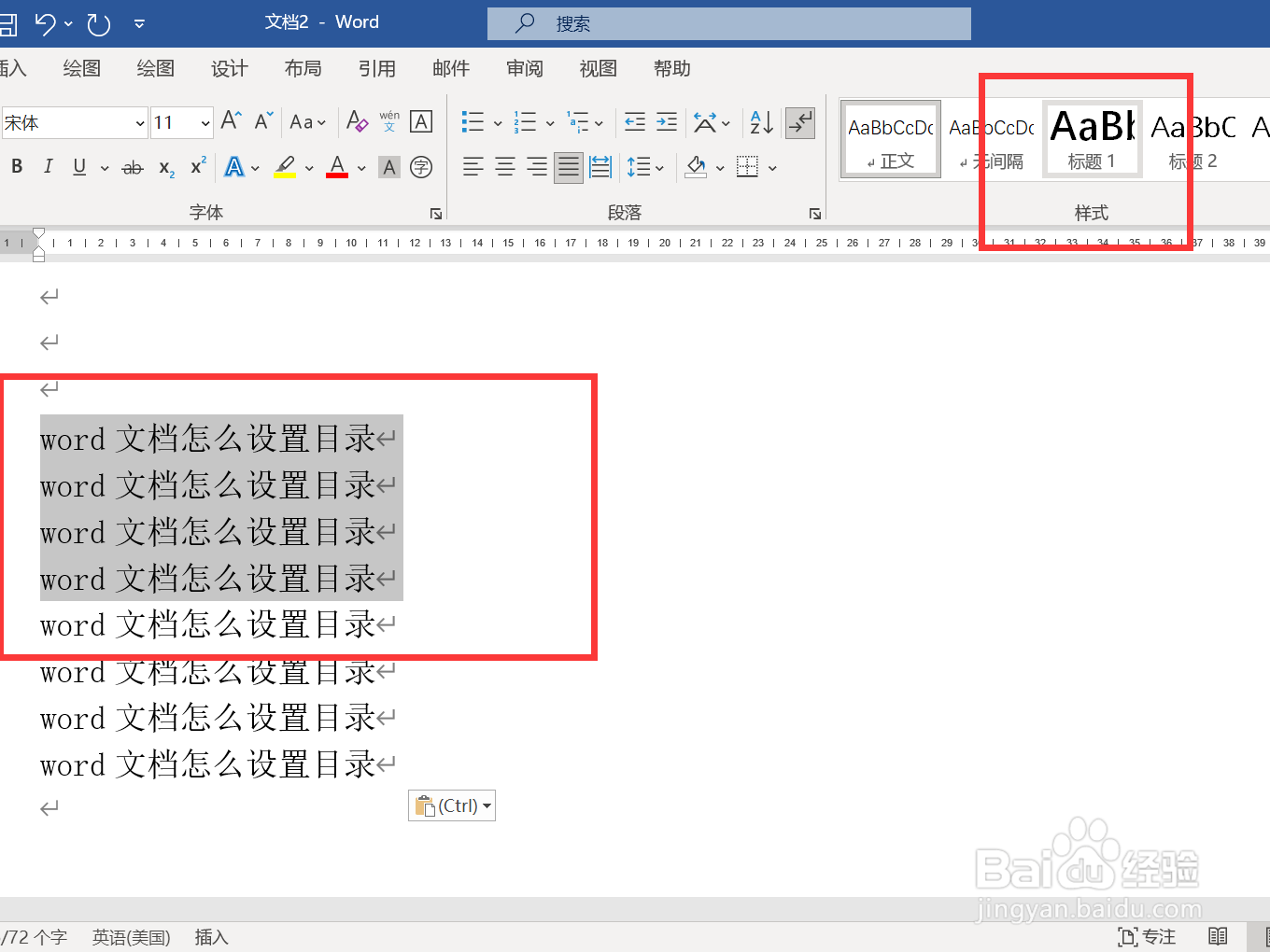The width and height of the screenshot is (1270, 952).
Task: Open the Change Case Aa menu
Action: pos(307,122)
